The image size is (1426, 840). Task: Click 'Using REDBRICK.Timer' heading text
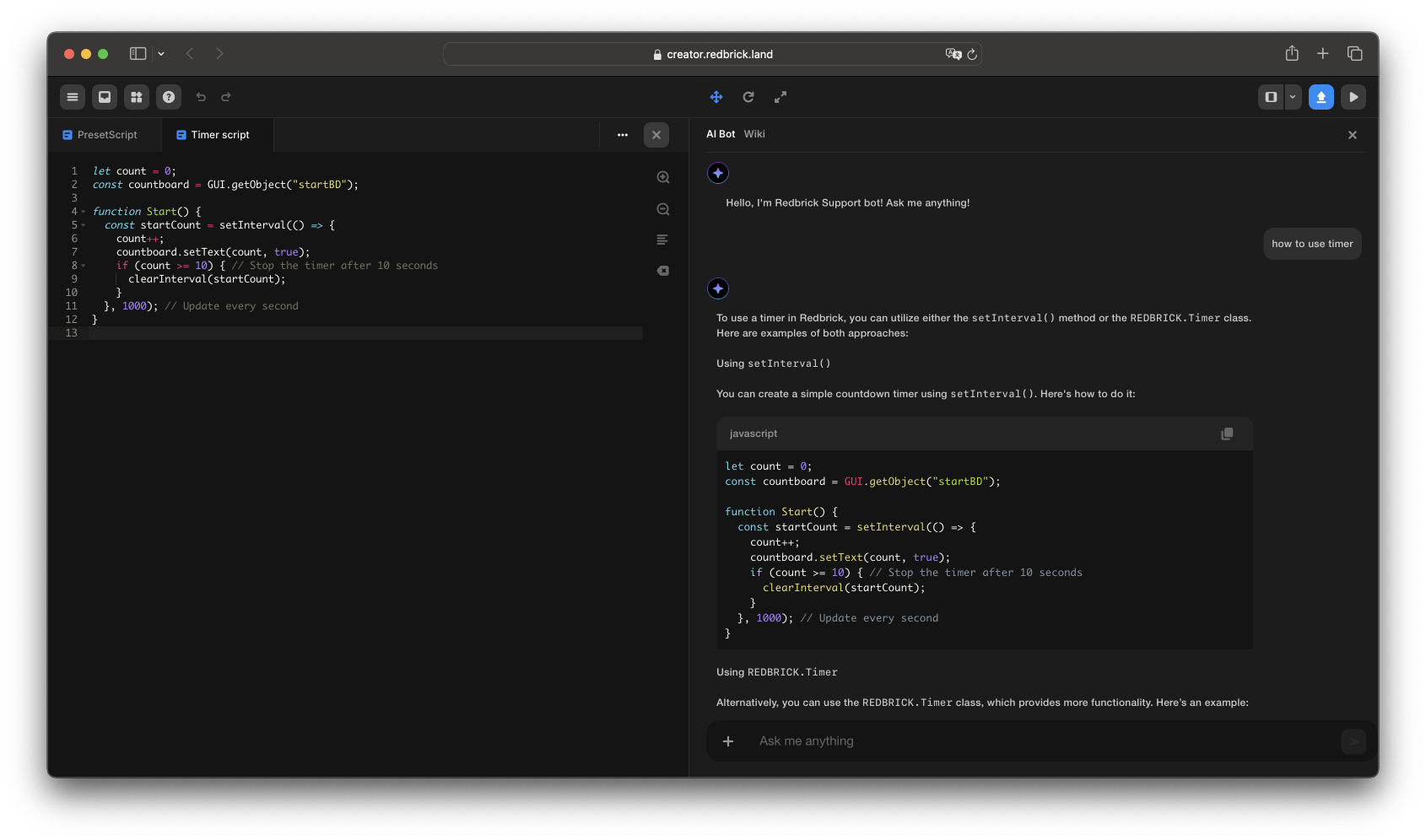777,672
